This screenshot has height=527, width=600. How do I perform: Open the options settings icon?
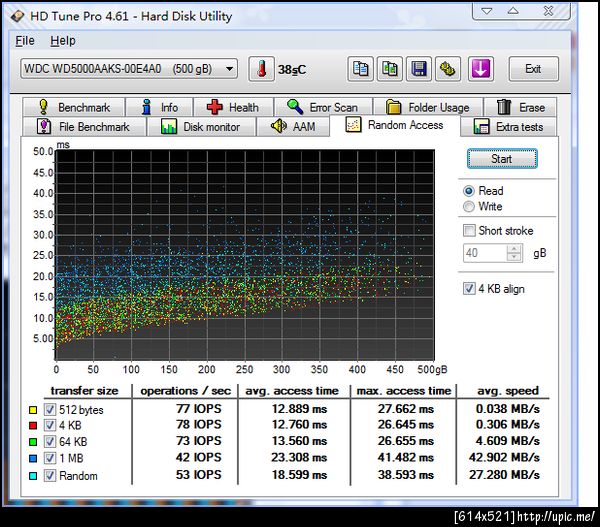point(448,69)
